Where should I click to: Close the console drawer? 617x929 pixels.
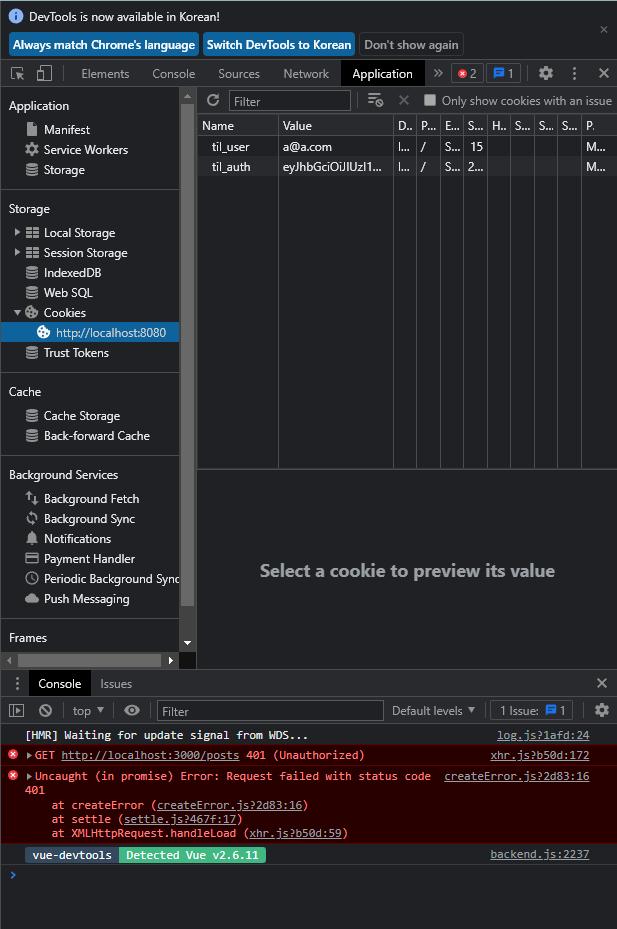tap(602, 683)
